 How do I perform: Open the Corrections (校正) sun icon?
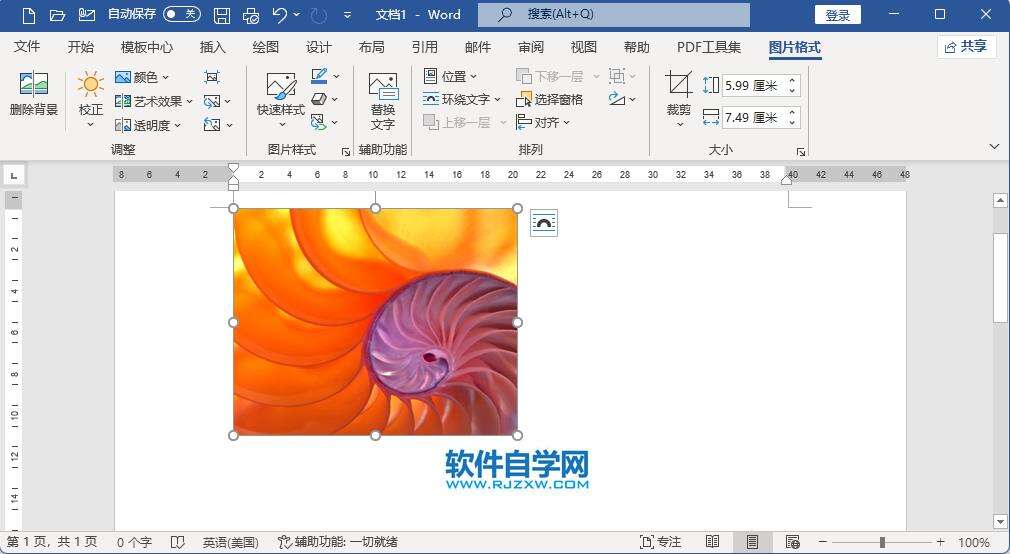point(90,84)
